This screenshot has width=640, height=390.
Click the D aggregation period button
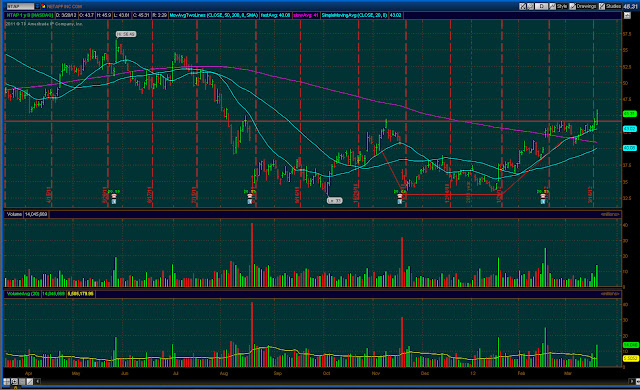tap(541, 6)
